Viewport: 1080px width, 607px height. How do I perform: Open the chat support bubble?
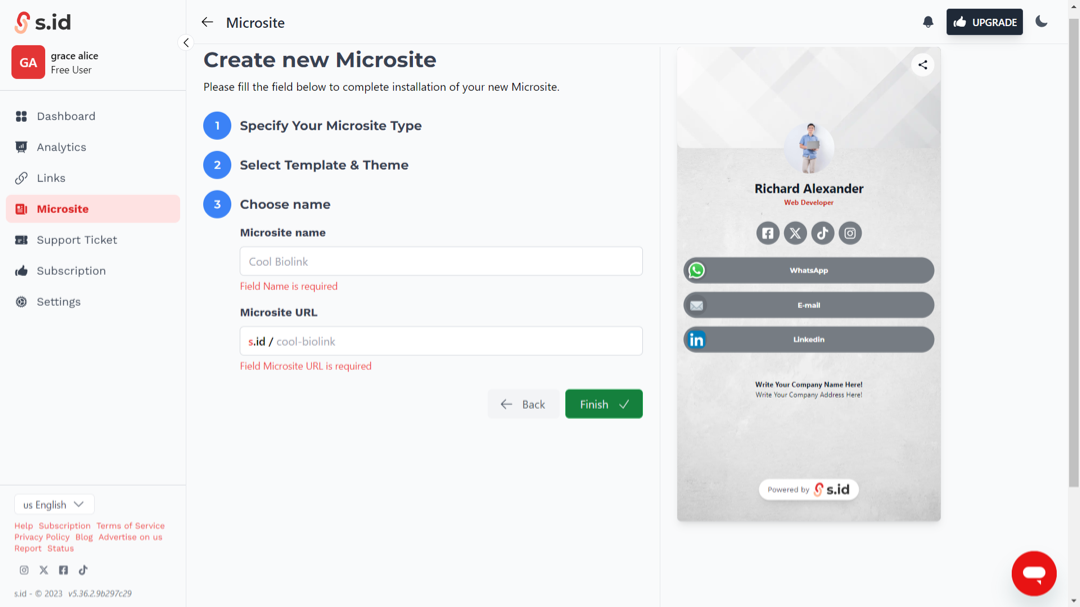tap(1034, 573)
